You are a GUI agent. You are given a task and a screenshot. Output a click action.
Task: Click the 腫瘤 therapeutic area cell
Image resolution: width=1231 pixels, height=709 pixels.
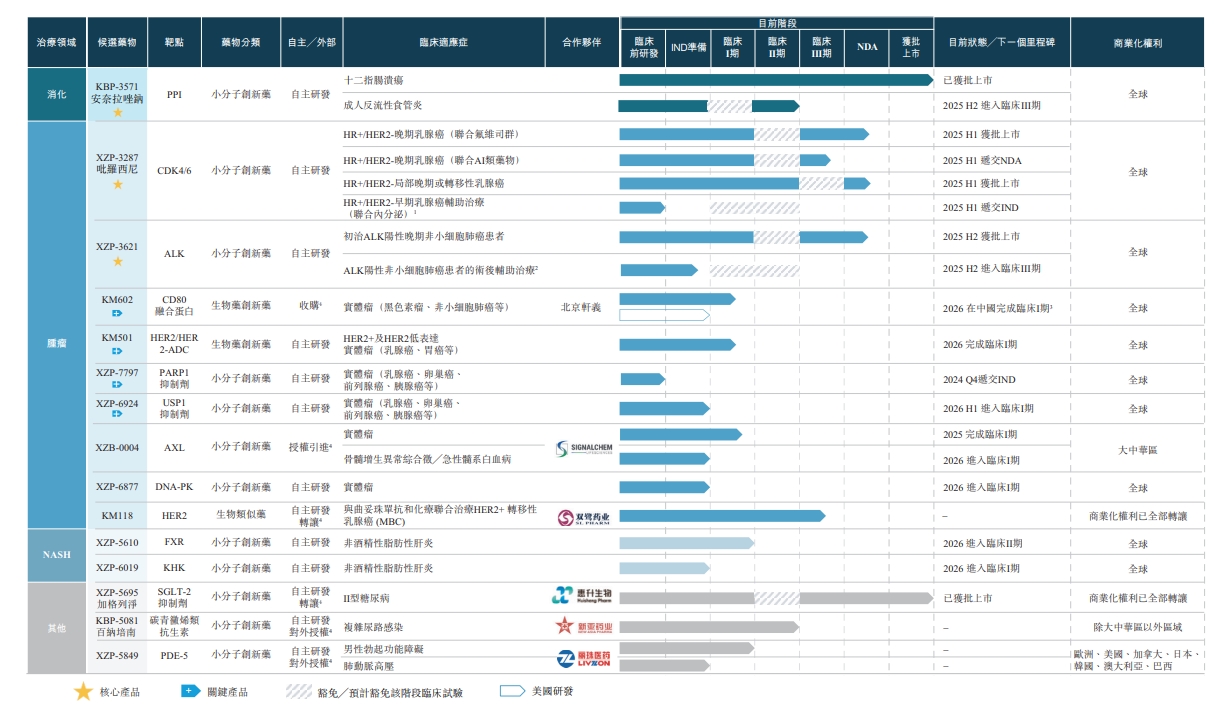coord(57,343)
